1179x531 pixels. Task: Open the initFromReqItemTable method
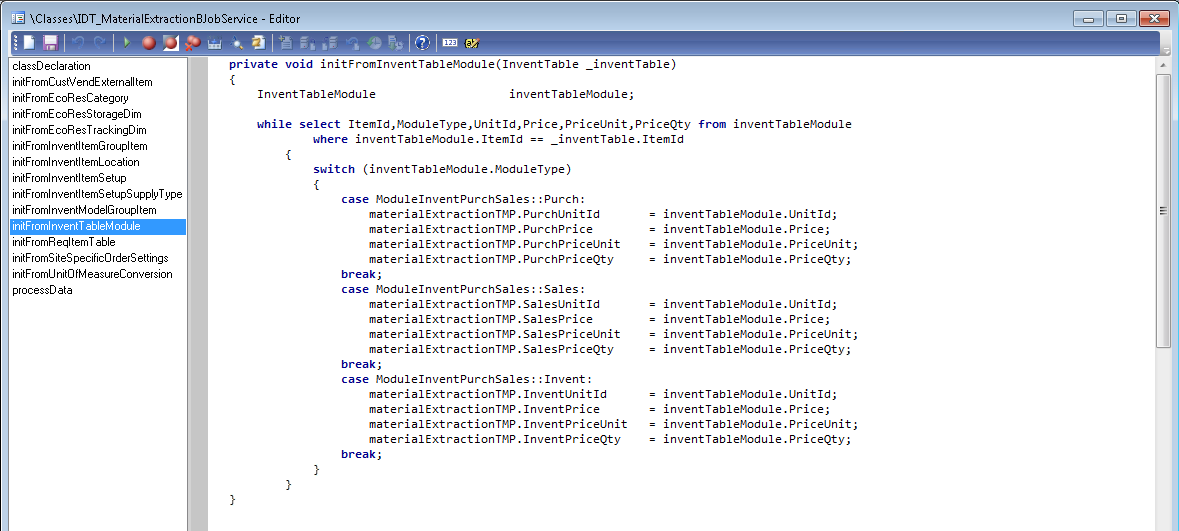point(64,242)
